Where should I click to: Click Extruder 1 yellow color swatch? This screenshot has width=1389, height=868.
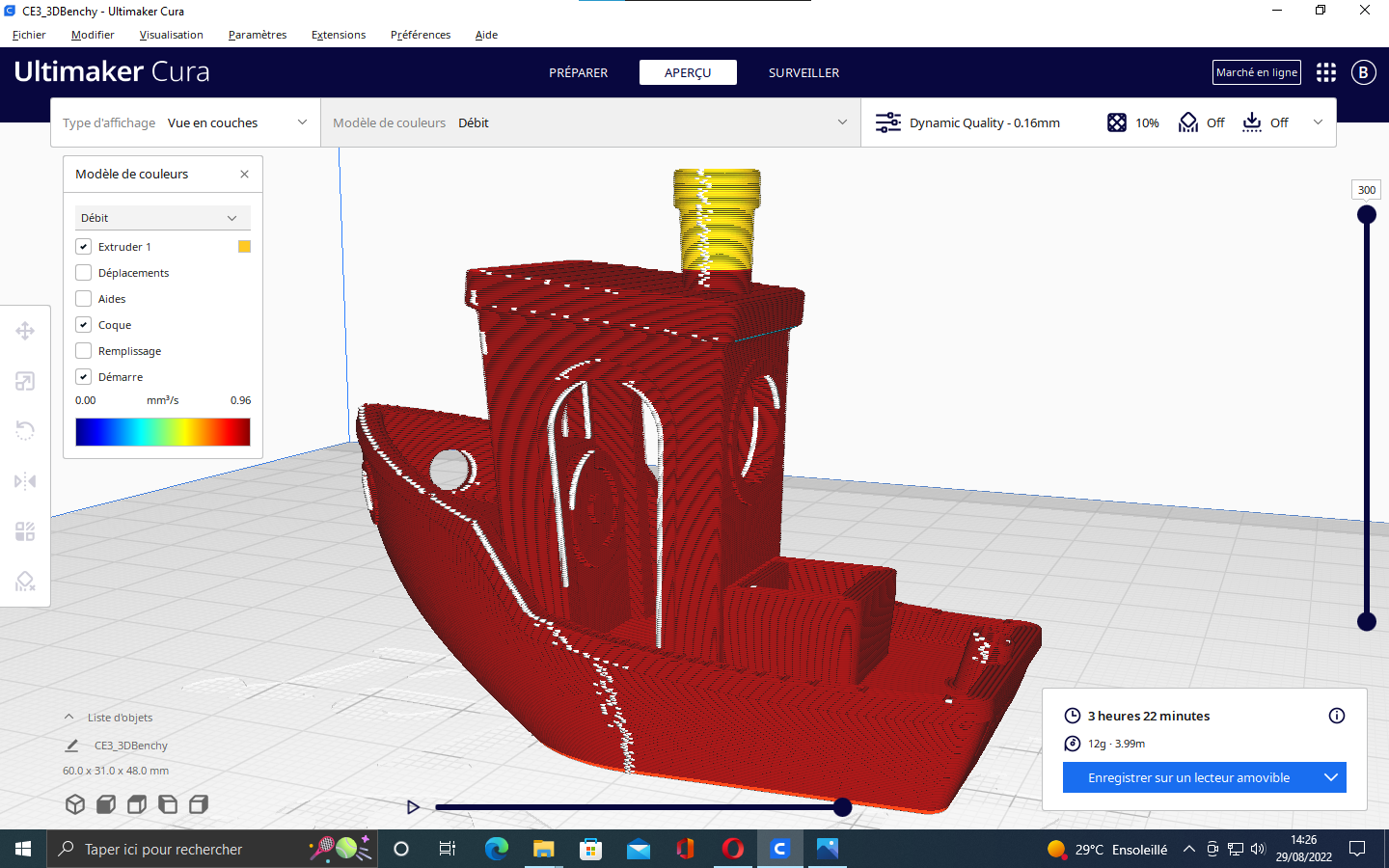[x=244, y=247]
